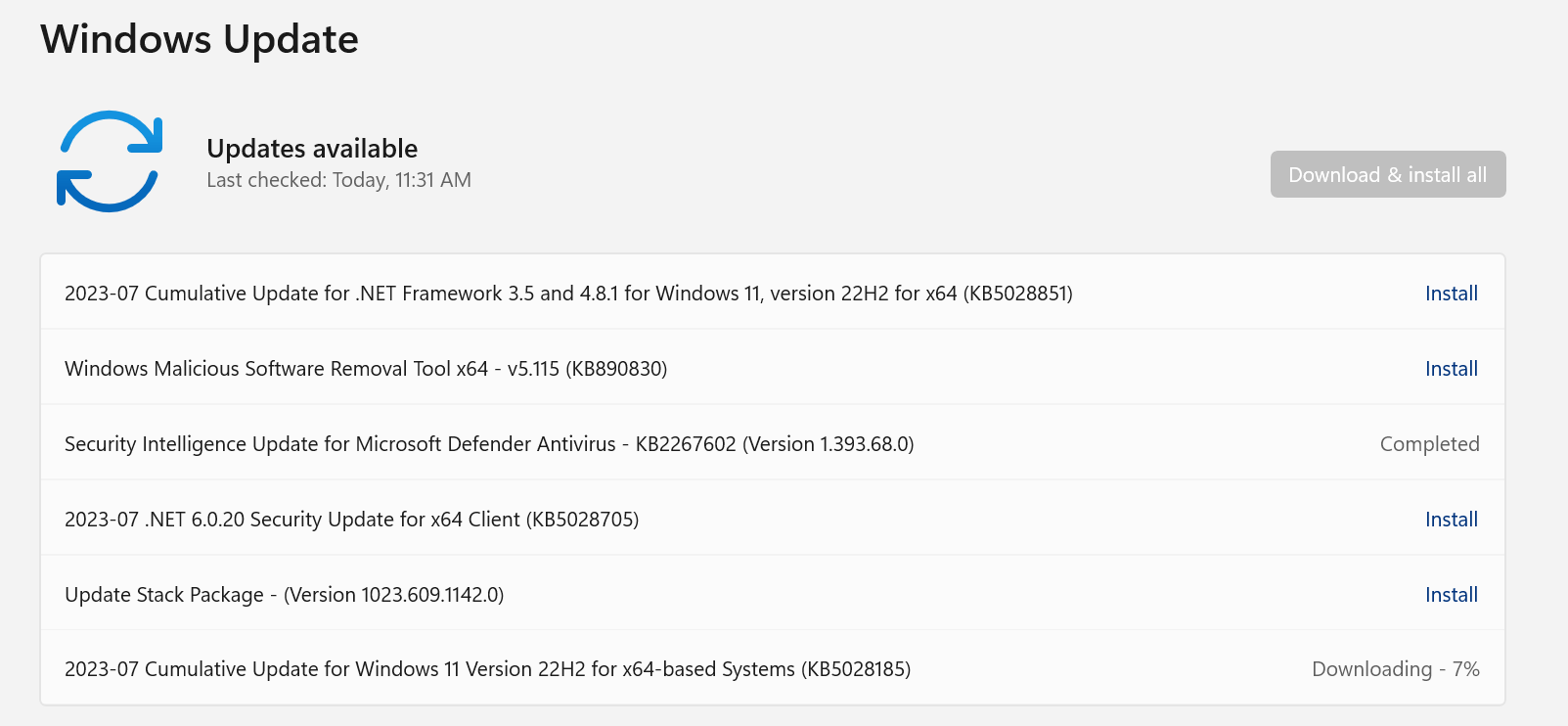The height and width of the screenshot is (726, 1568).
Task: Click the Completed status of Defender update
Action: 1429,444
